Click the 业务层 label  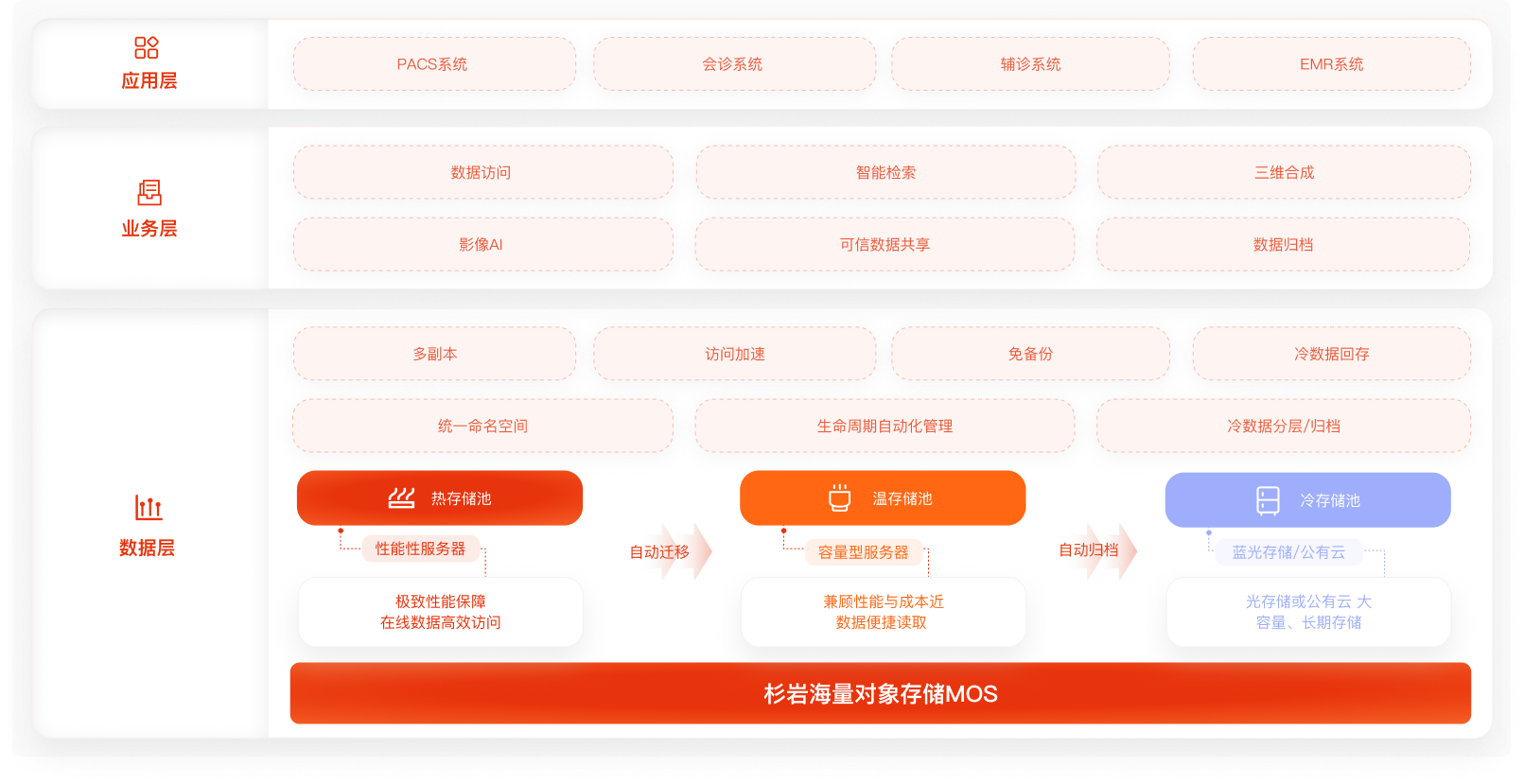(x=149, y=229)
